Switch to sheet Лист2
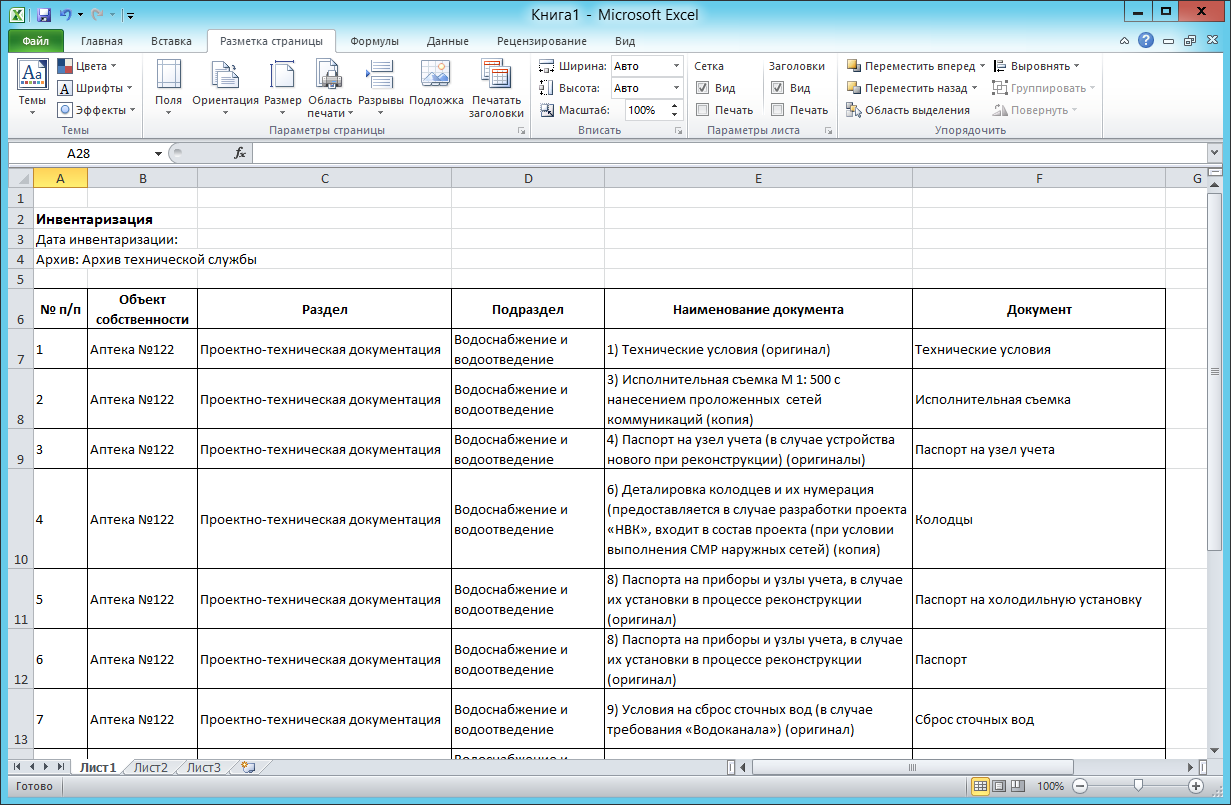The image size is (1231, 805). (x=150, y=768)
